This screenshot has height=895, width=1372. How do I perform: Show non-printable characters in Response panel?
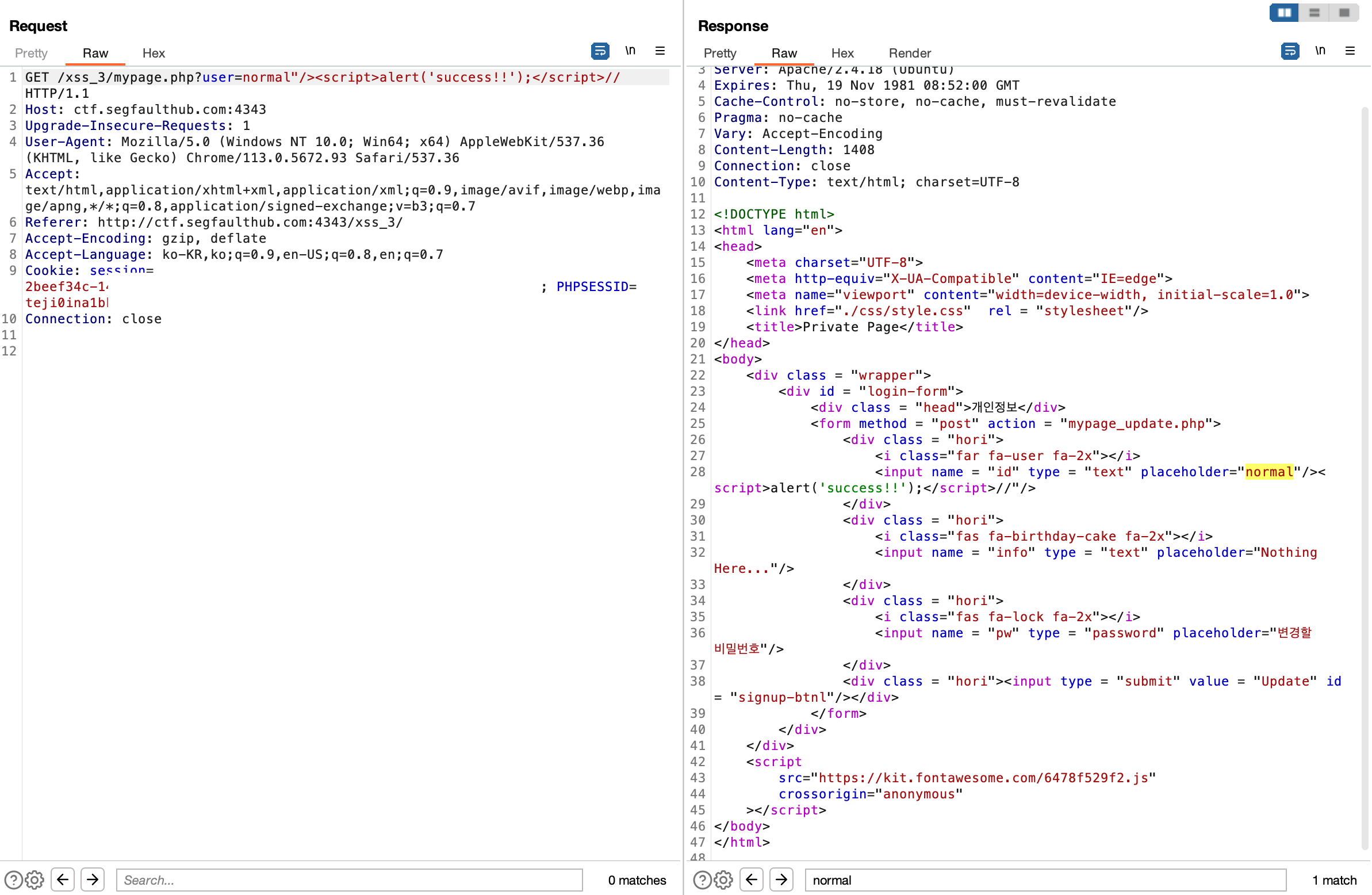tap(1320, 51)
